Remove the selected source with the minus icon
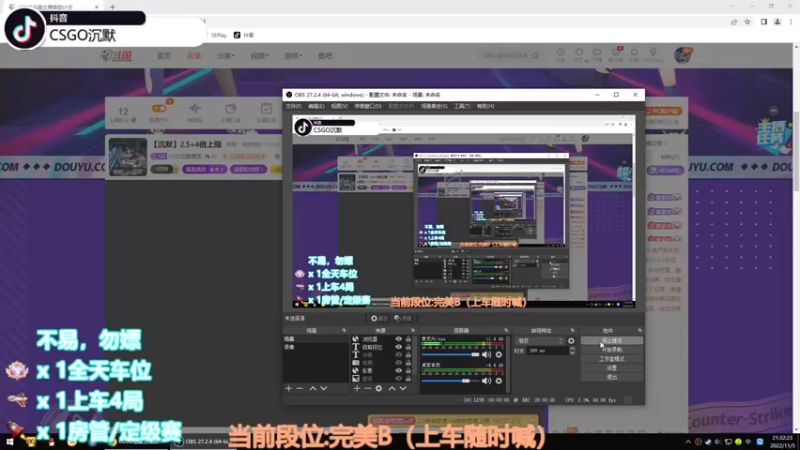Viewport: 800px width, 450px height. [x=367, y=389]
